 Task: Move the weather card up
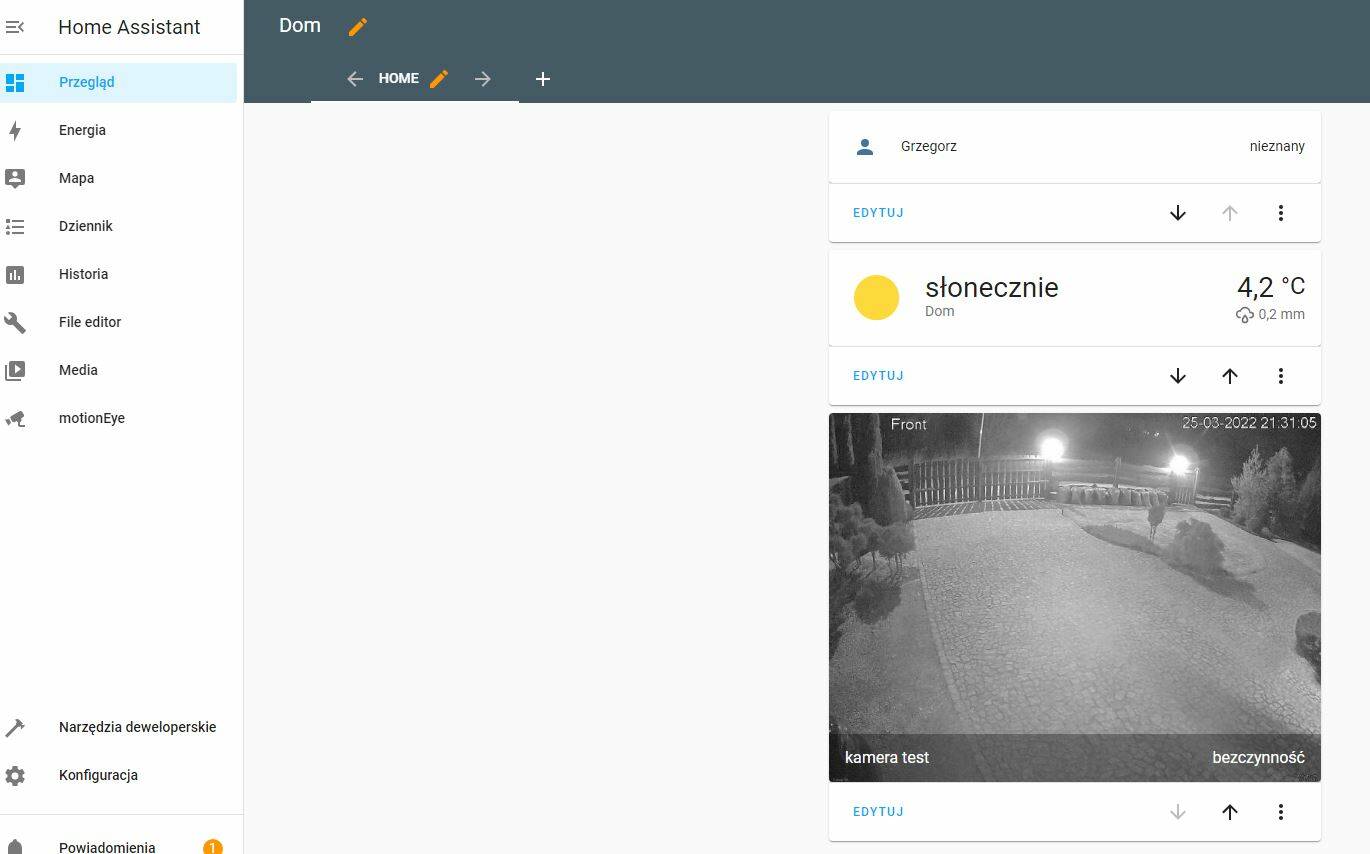pos(1230,376)
